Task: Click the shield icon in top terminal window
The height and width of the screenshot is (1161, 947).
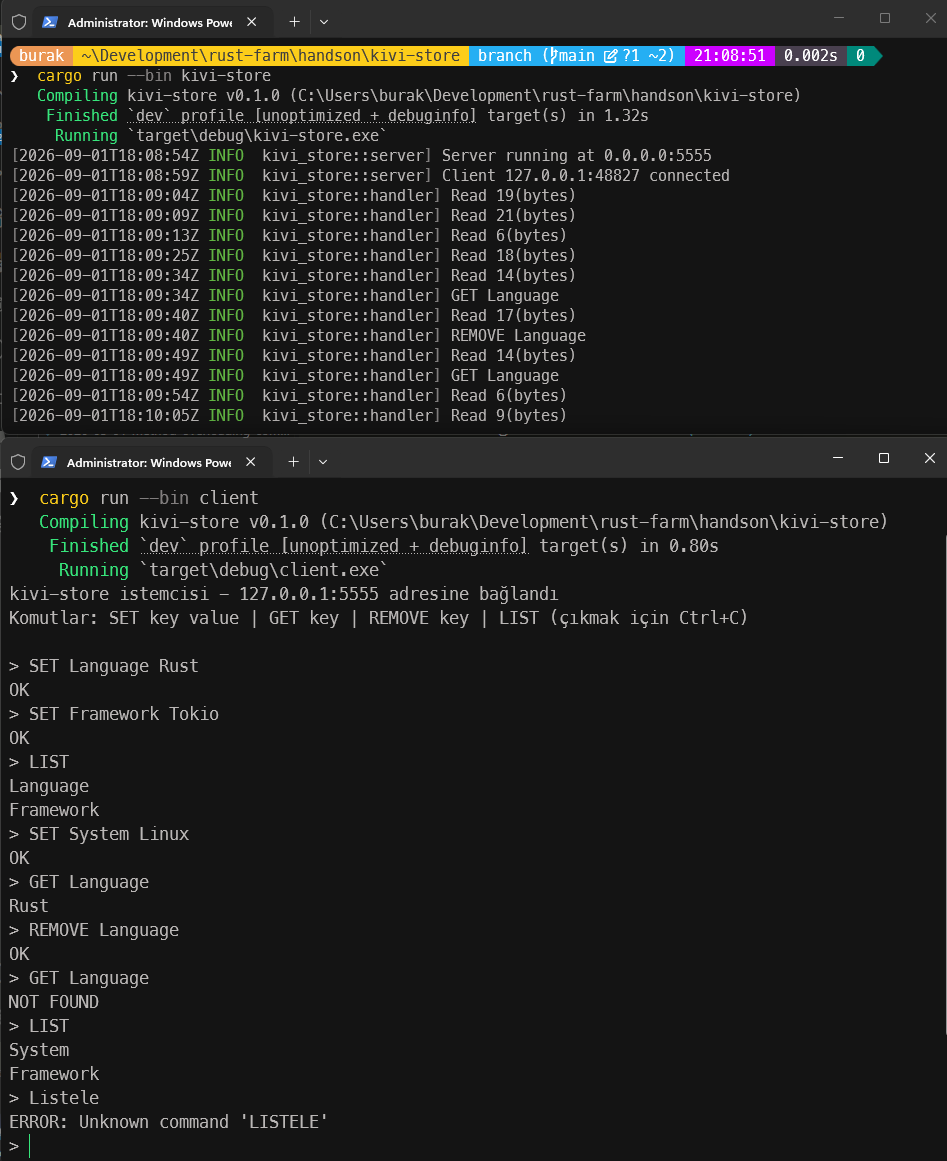Action: [19, 22]
